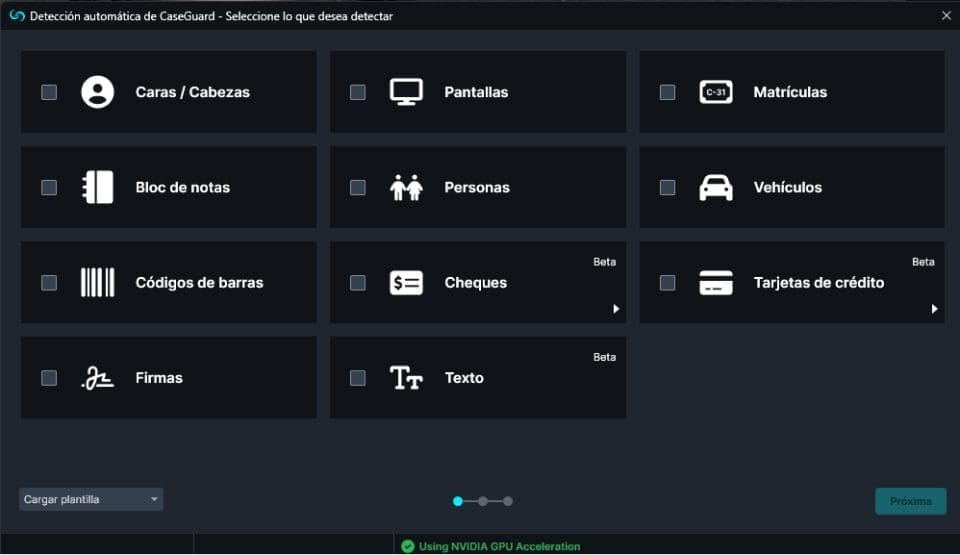Open the Cargar plantilla dropdown
Image resolution: width=960 pixels, height=555 pixels.
point(91,499)
